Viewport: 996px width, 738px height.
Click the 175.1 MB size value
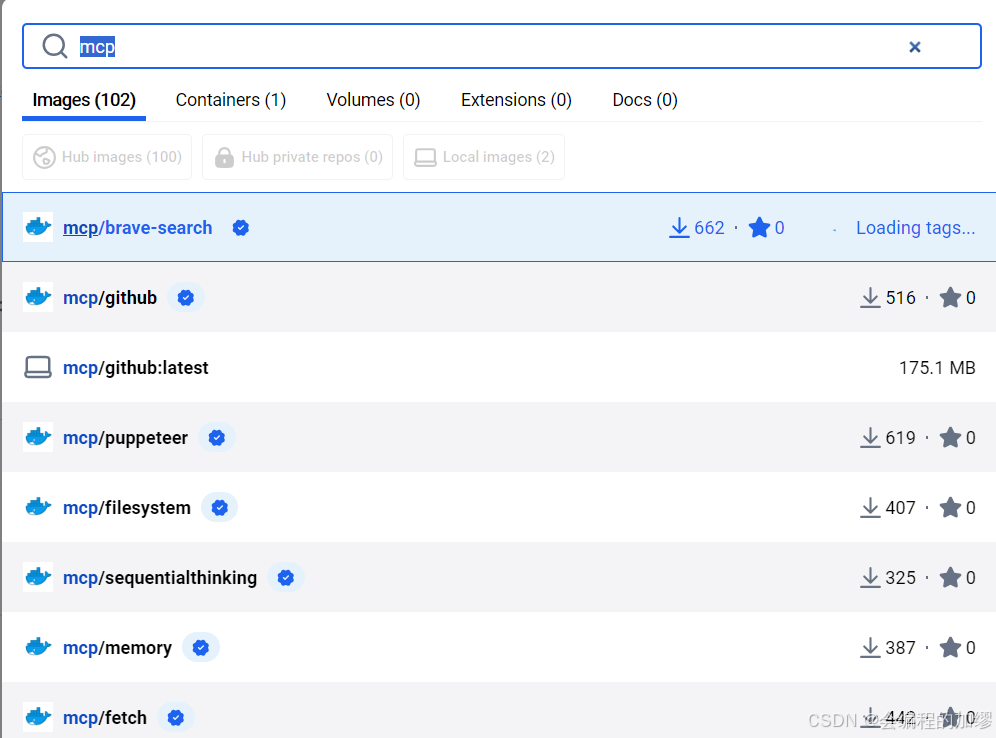(937, 368)
